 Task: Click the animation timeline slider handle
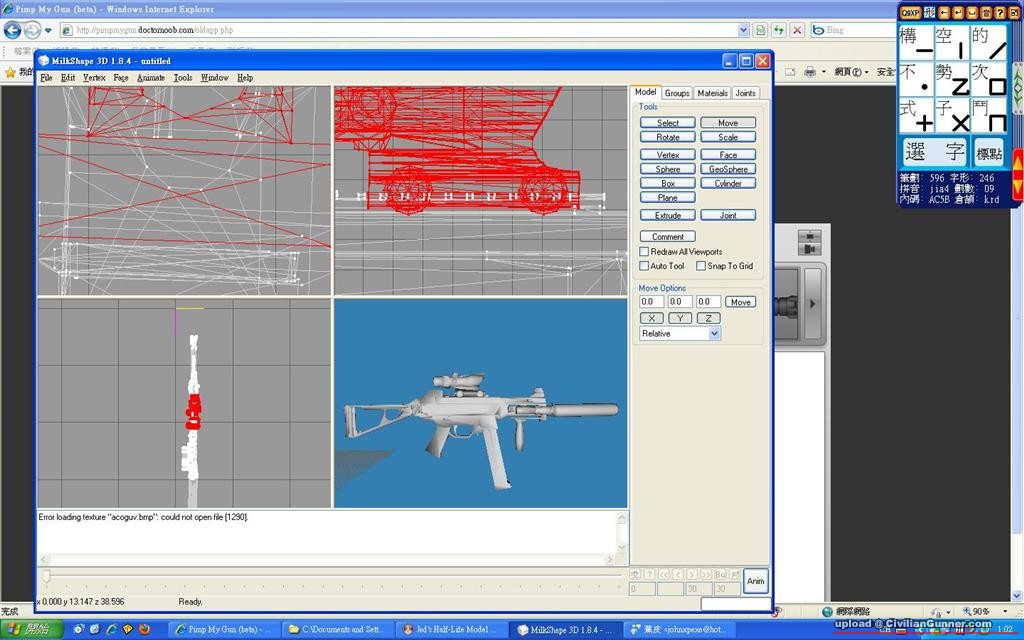45,576
